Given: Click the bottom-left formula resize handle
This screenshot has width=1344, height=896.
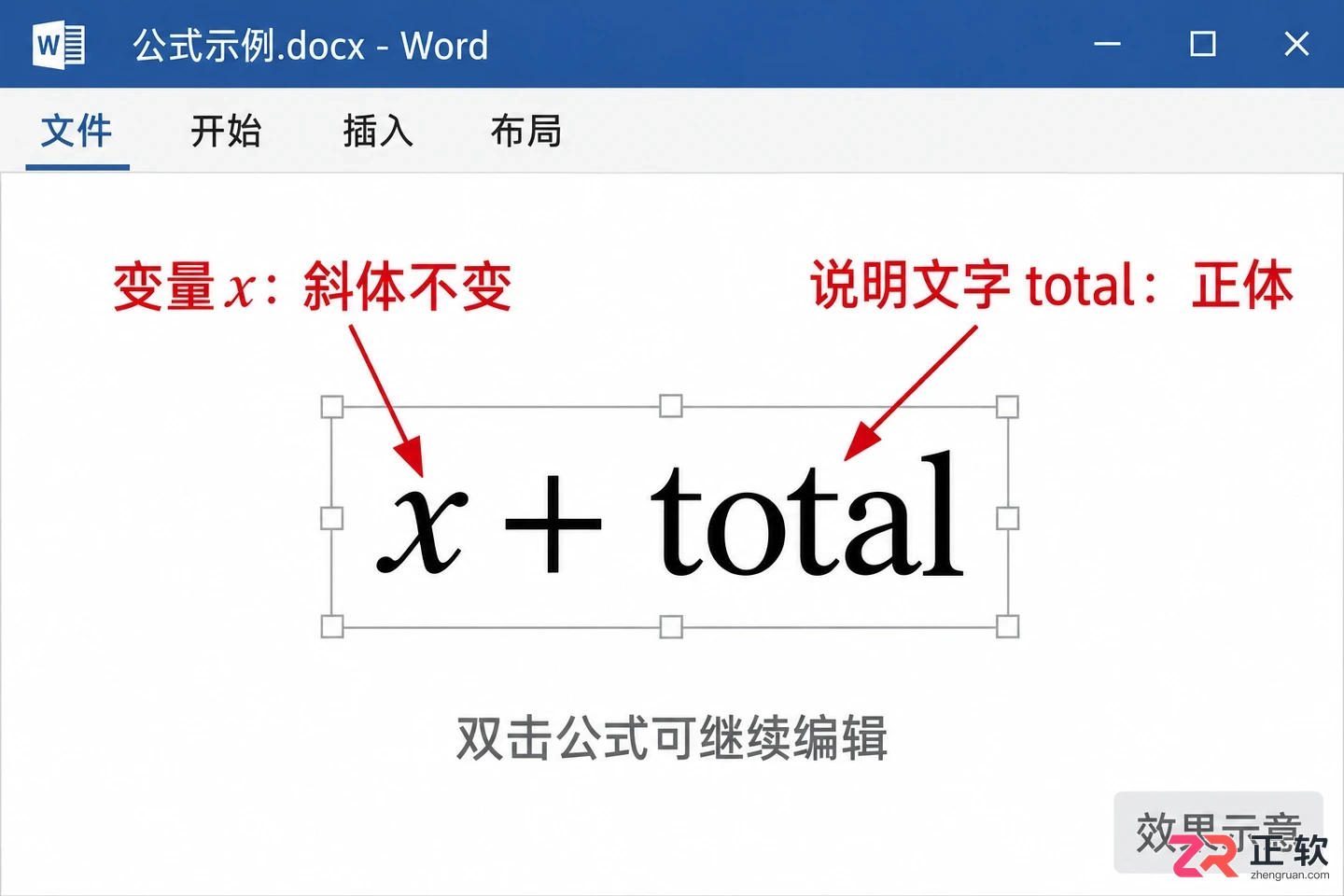Looking at the screenshot, I should coord(332,626).
